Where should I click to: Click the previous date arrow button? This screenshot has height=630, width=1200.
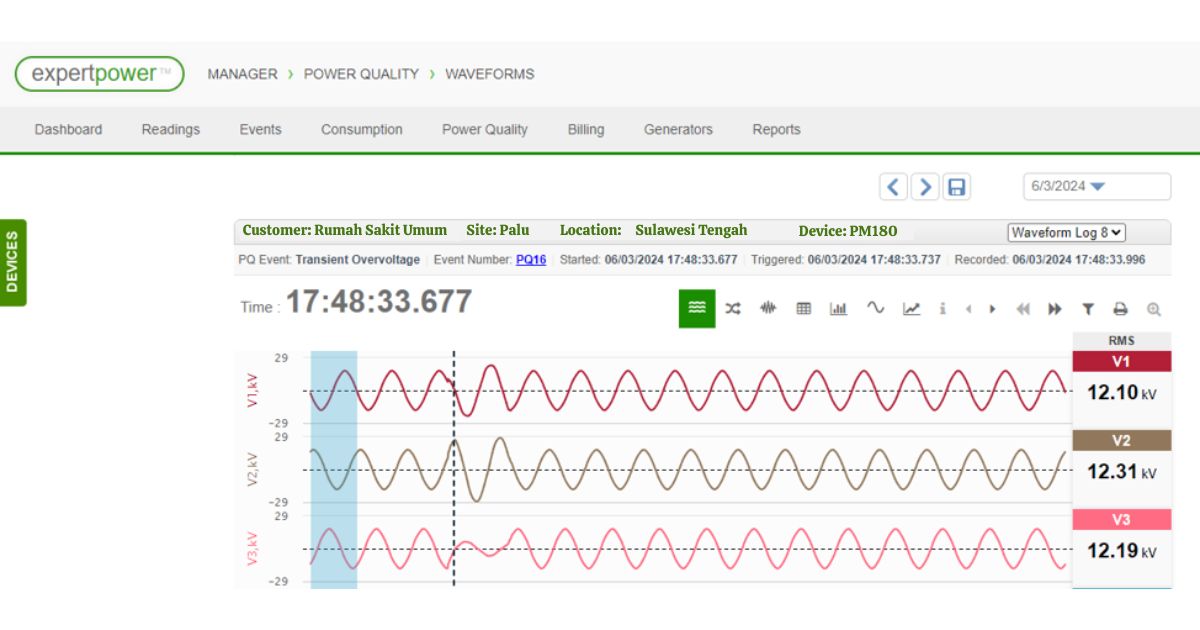pos(893,187)
